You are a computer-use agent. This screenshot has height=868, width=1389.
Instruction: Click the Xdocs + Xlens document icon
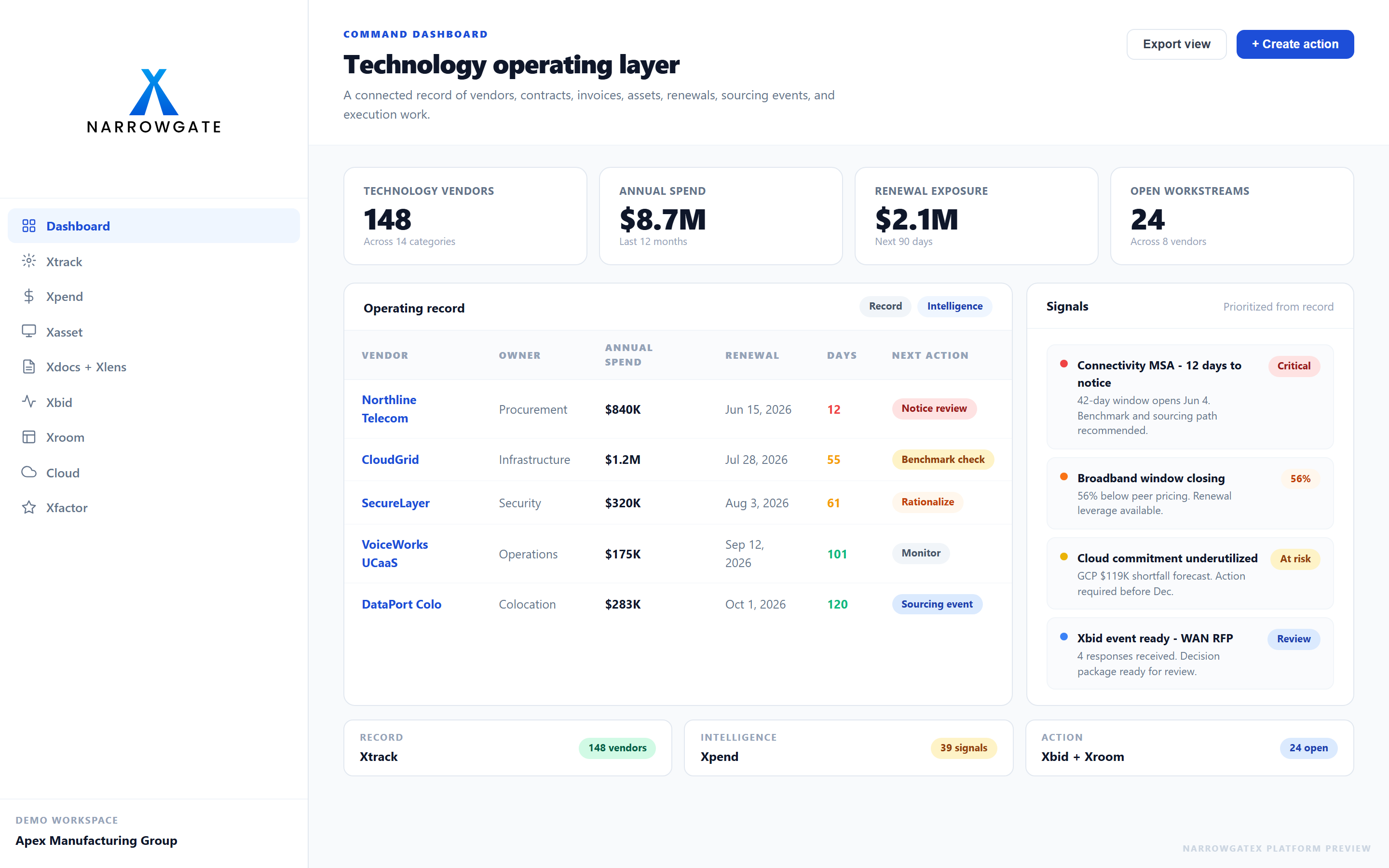coord(29,367)
